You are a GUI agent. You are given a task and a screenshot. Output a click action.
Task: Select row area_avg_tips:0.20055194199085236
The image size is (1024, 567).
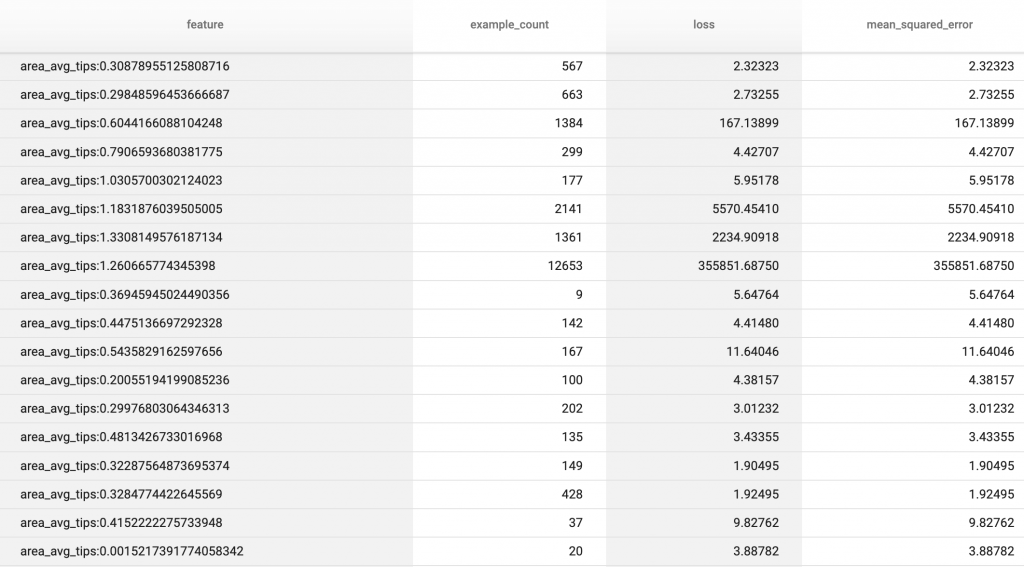coord(512,380)
